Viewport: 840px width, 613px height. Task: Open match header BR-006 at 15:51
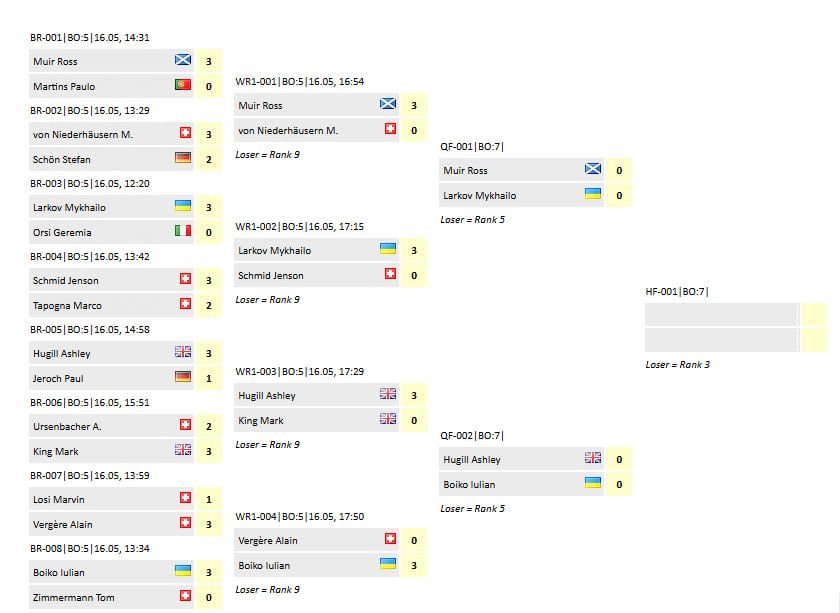pos(90,402)
